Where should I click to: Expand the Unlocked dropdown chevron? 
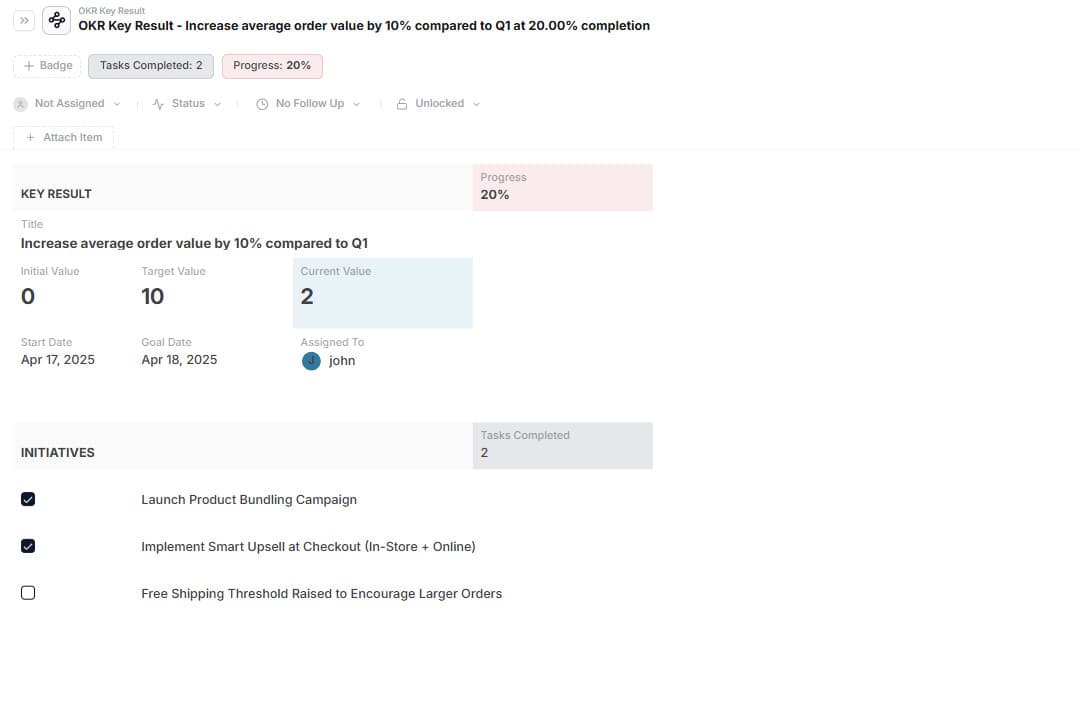(476, 104)
